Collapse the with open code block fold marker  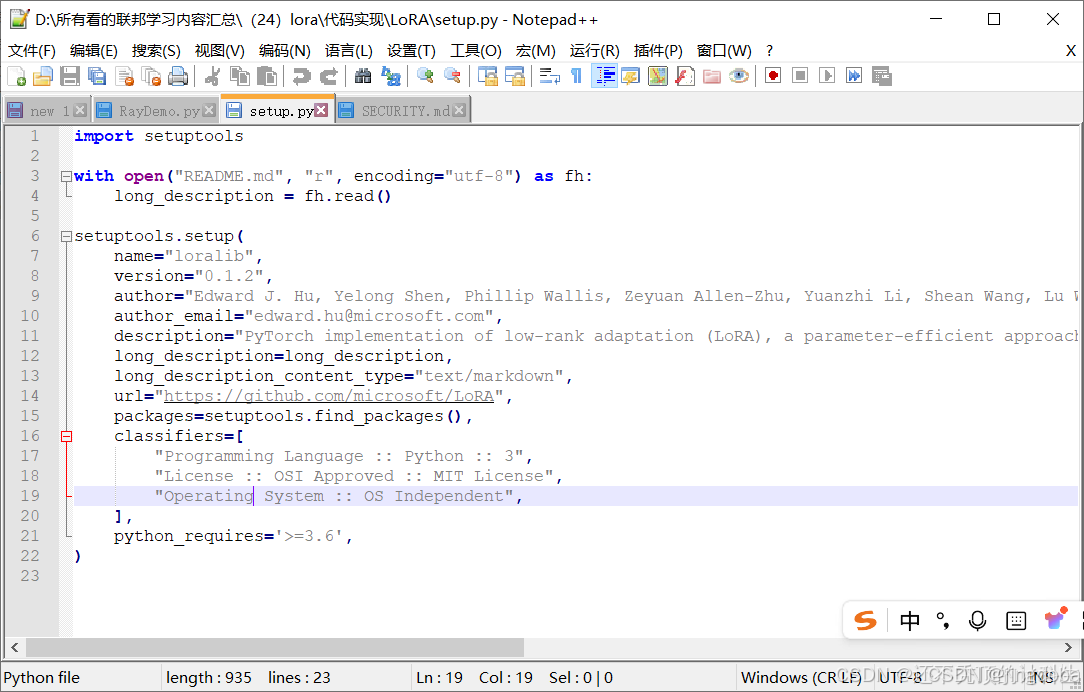click(66, 175)
